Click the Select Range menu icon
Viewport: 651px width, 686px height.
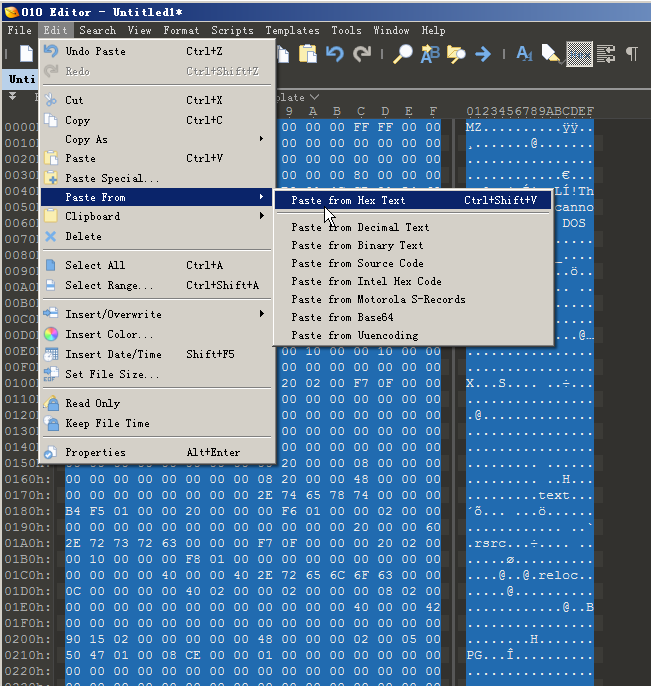51,285
